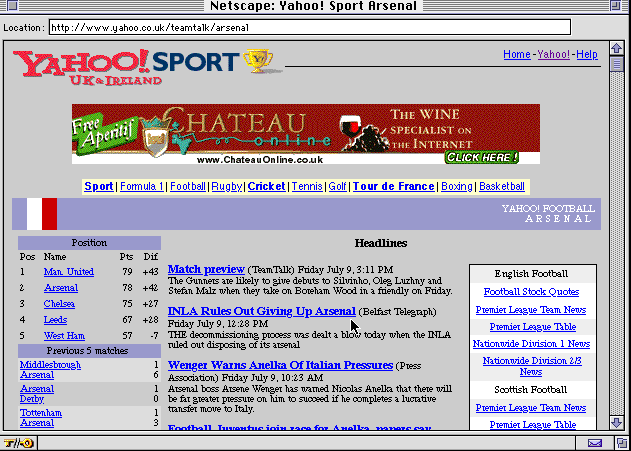Click the scroll down arrow
The height and width of the screenshot is (451, 631).
tap(616, 422)
